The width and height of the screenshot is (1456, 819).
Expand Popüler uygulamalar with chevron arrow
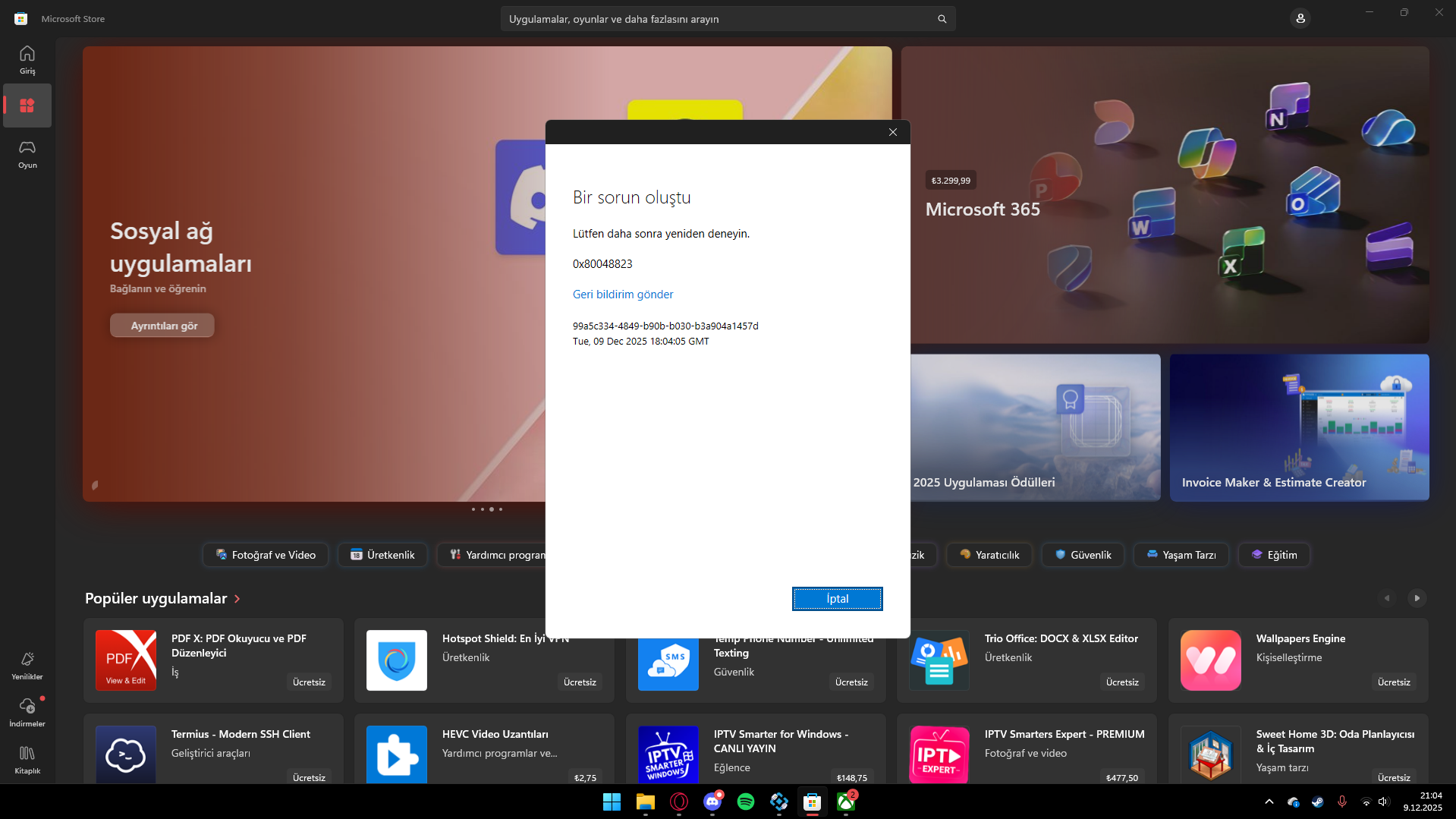[237, 599]
